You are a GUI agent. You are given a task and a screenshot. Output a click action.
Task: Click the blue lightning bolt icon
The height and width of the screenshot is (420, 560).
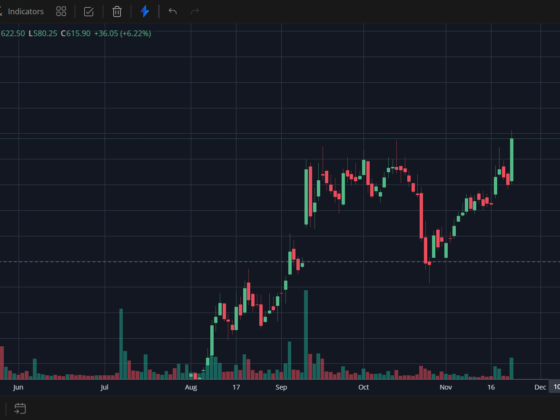[145, 11]
